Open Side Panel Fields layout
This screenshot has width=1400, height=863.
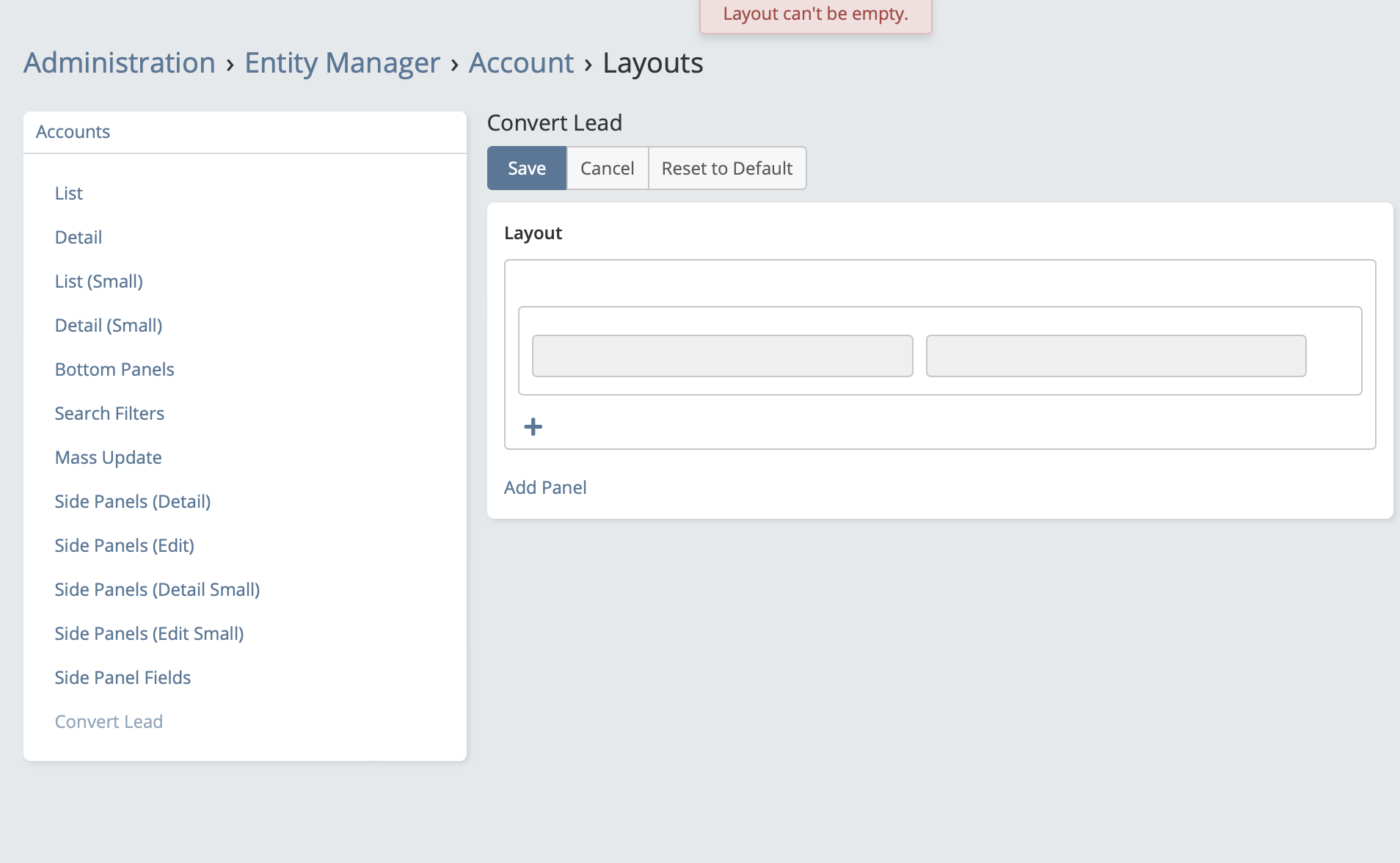(x=123, y=677)
